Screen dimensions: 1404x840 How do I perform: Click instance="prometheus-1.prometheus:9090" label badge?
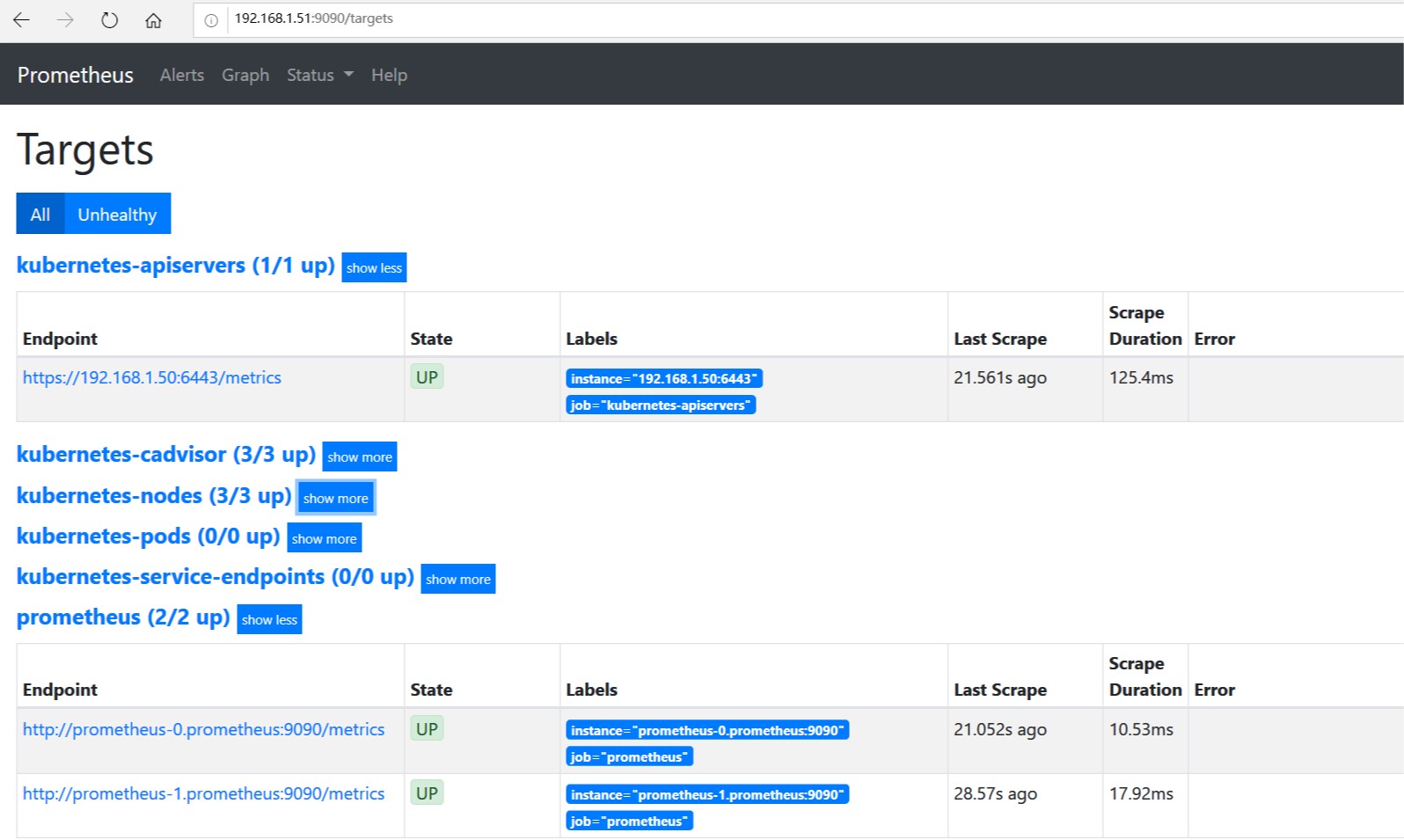coord(707,794)
